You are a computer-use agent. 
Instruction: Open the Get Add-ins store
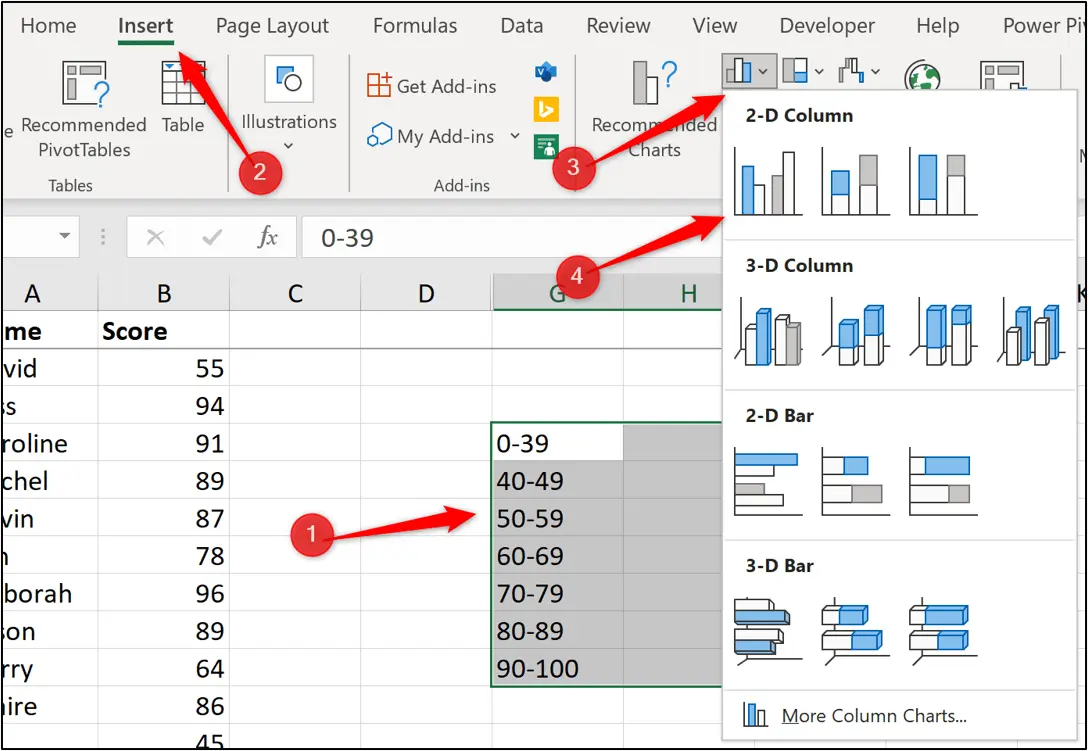tap(430, 86)
